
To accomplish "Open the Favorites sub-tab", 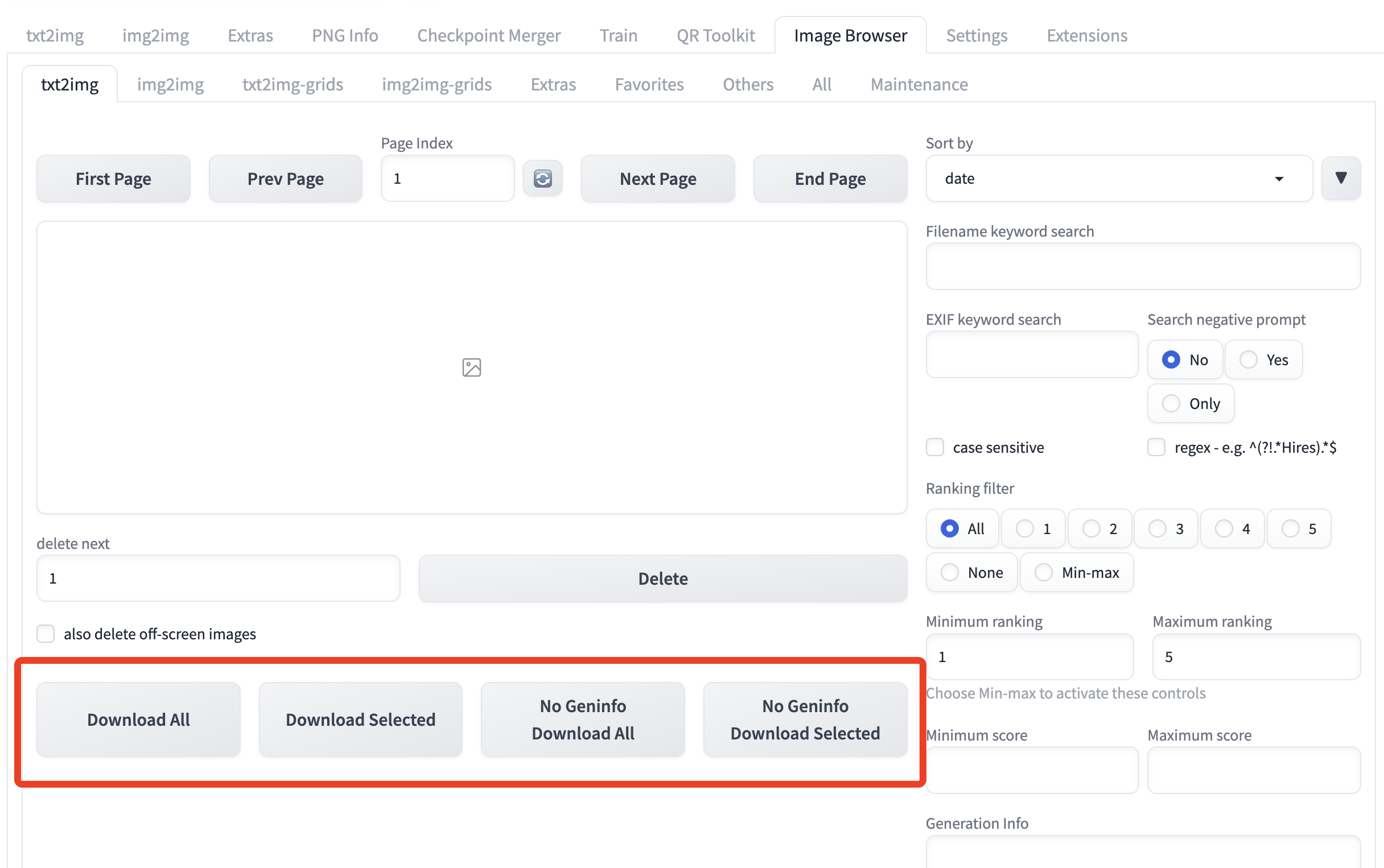I will click(x=649, y=84).
